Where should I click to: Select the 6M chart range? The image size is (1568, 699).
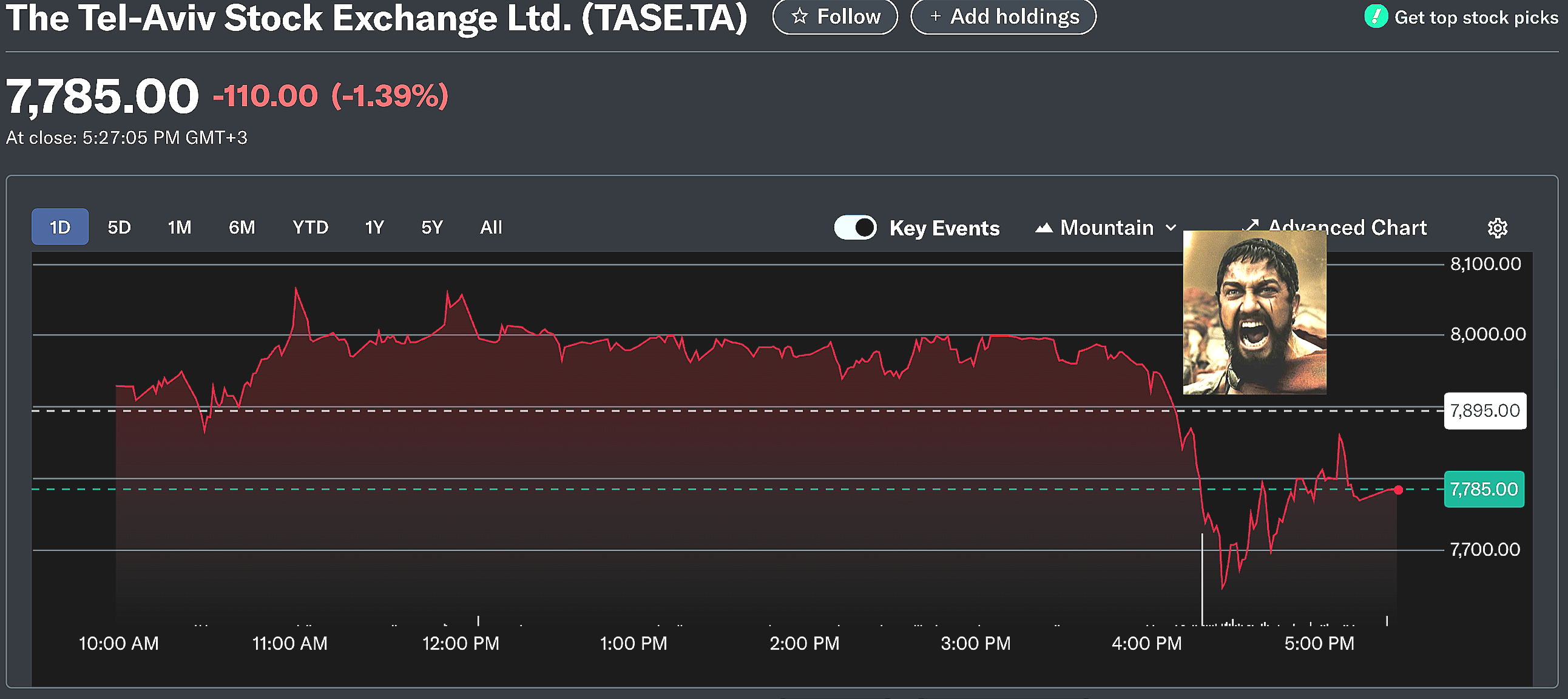(242, 227)
